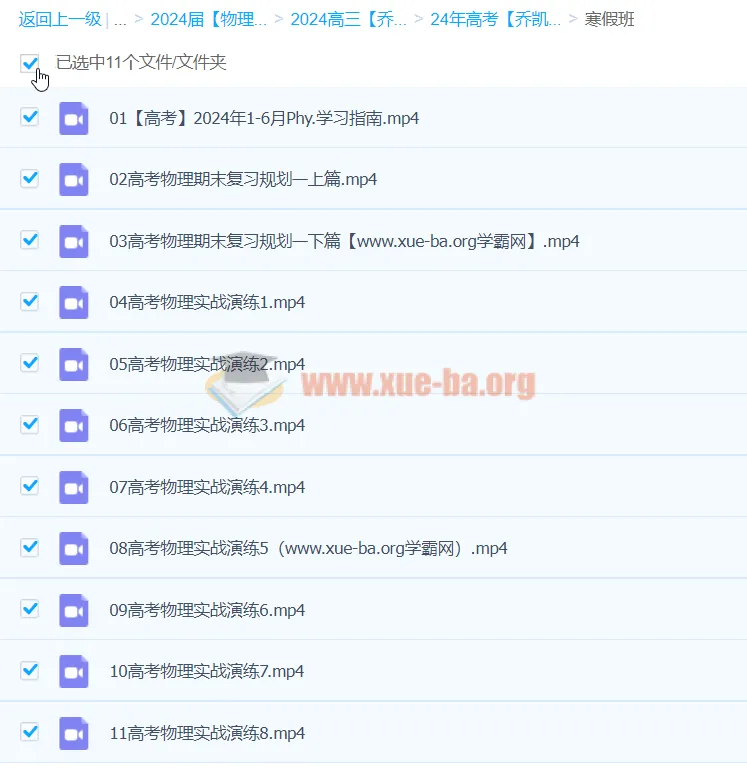Click the video file icon for 04高考物理实战演练1.mp4
Image resolution: width=747 pixels, height=768 pixels.
pyautogui.click(x=73, y=303)
